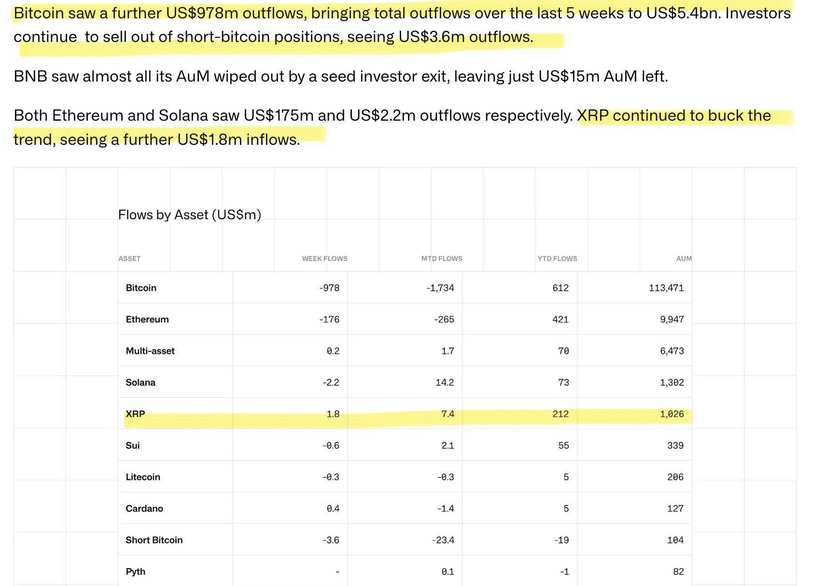Click Pyth AUM value 82
Viewport: 840px width, 586px height.
678,572
